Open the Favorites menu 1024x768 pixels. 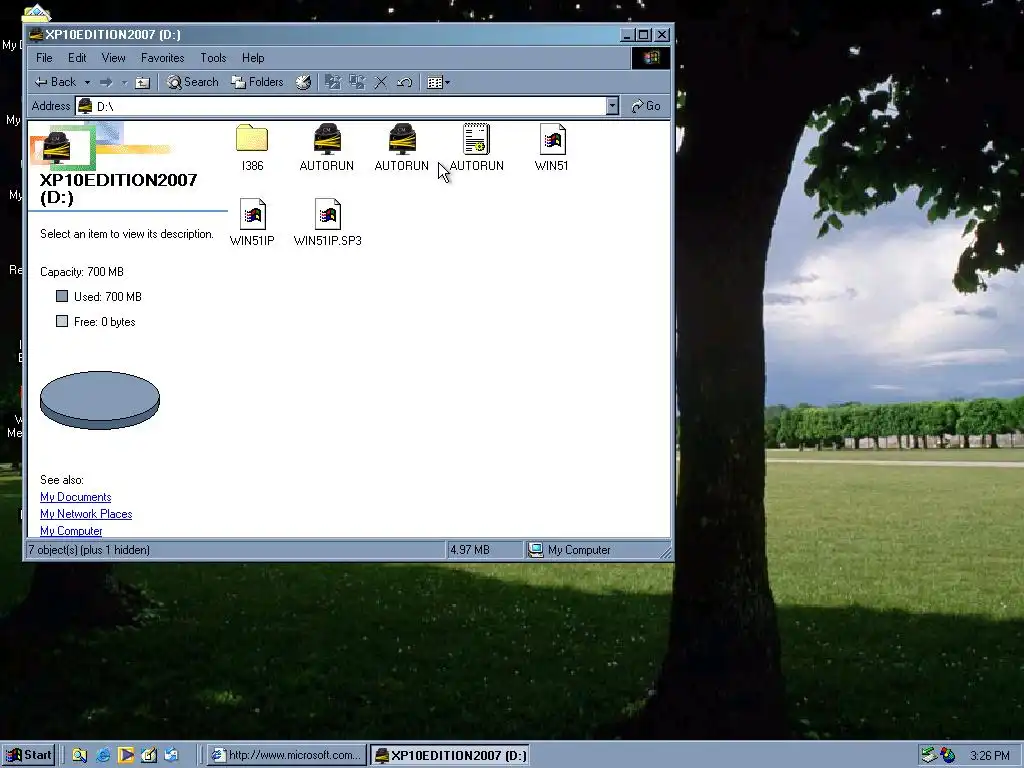[x=163, y=58]
